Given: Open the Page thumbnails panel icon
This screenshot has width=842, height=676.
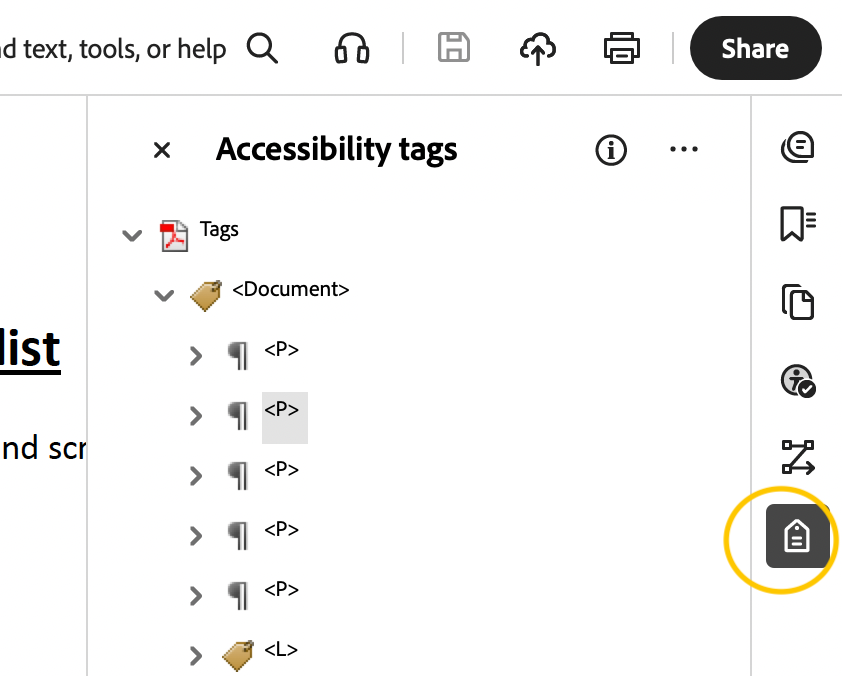Looking at the screenshot, I should coord(798,302).
